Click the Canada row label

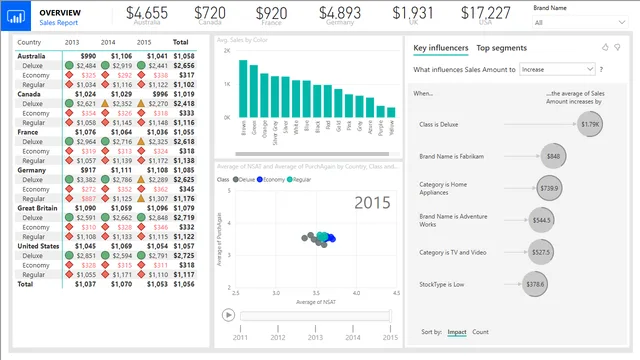click(x=29, y=94)
